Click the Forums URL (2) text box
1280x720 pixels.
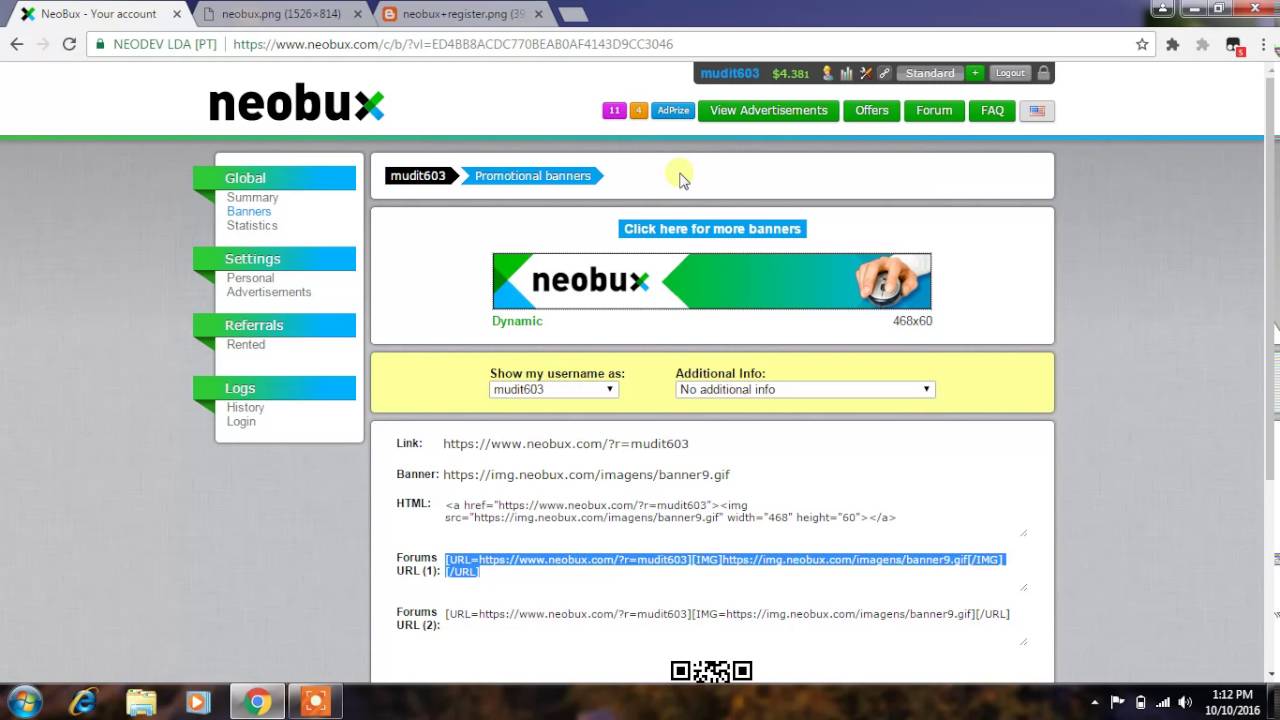tap(735, 625)
